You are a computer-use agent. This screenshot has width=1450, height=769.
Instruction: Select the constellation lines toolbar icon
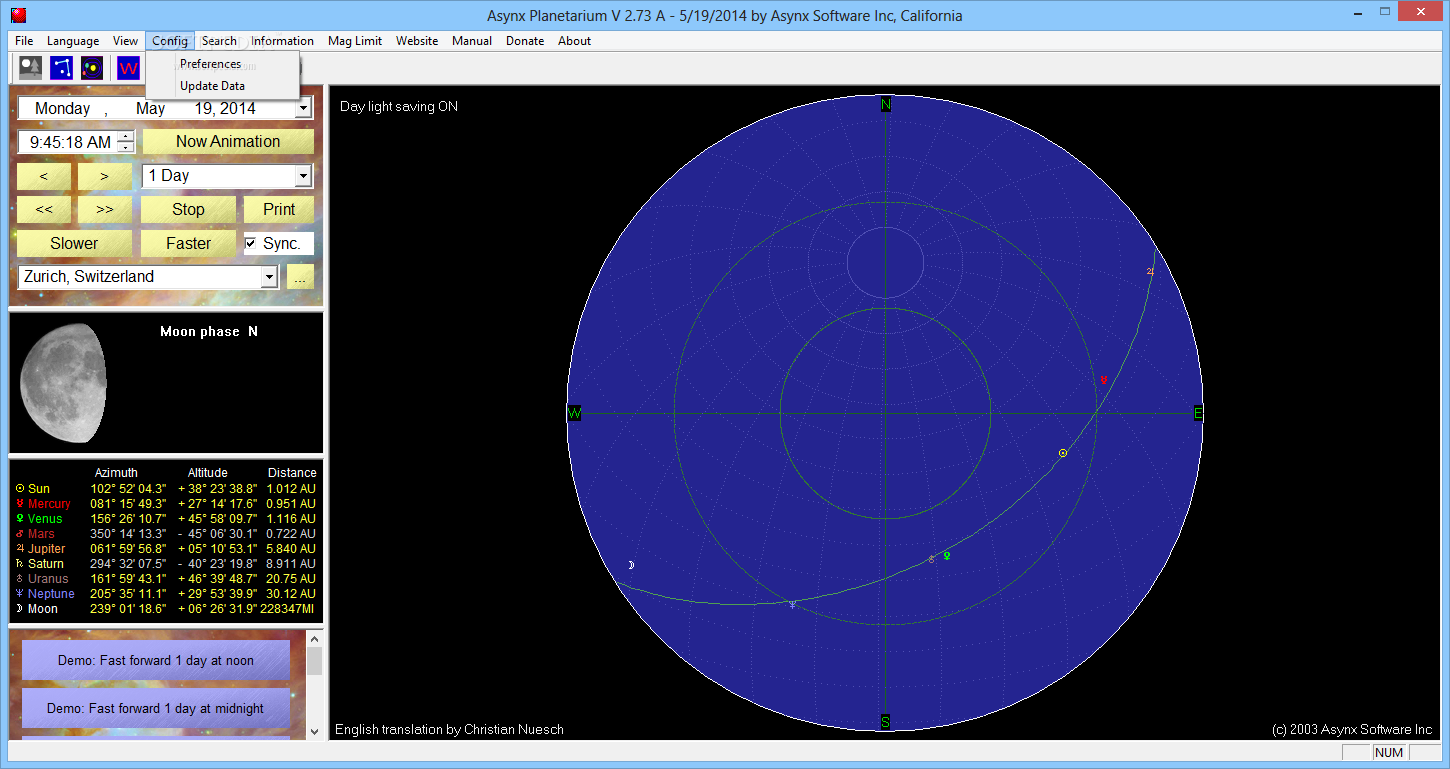tap(62, 68)
